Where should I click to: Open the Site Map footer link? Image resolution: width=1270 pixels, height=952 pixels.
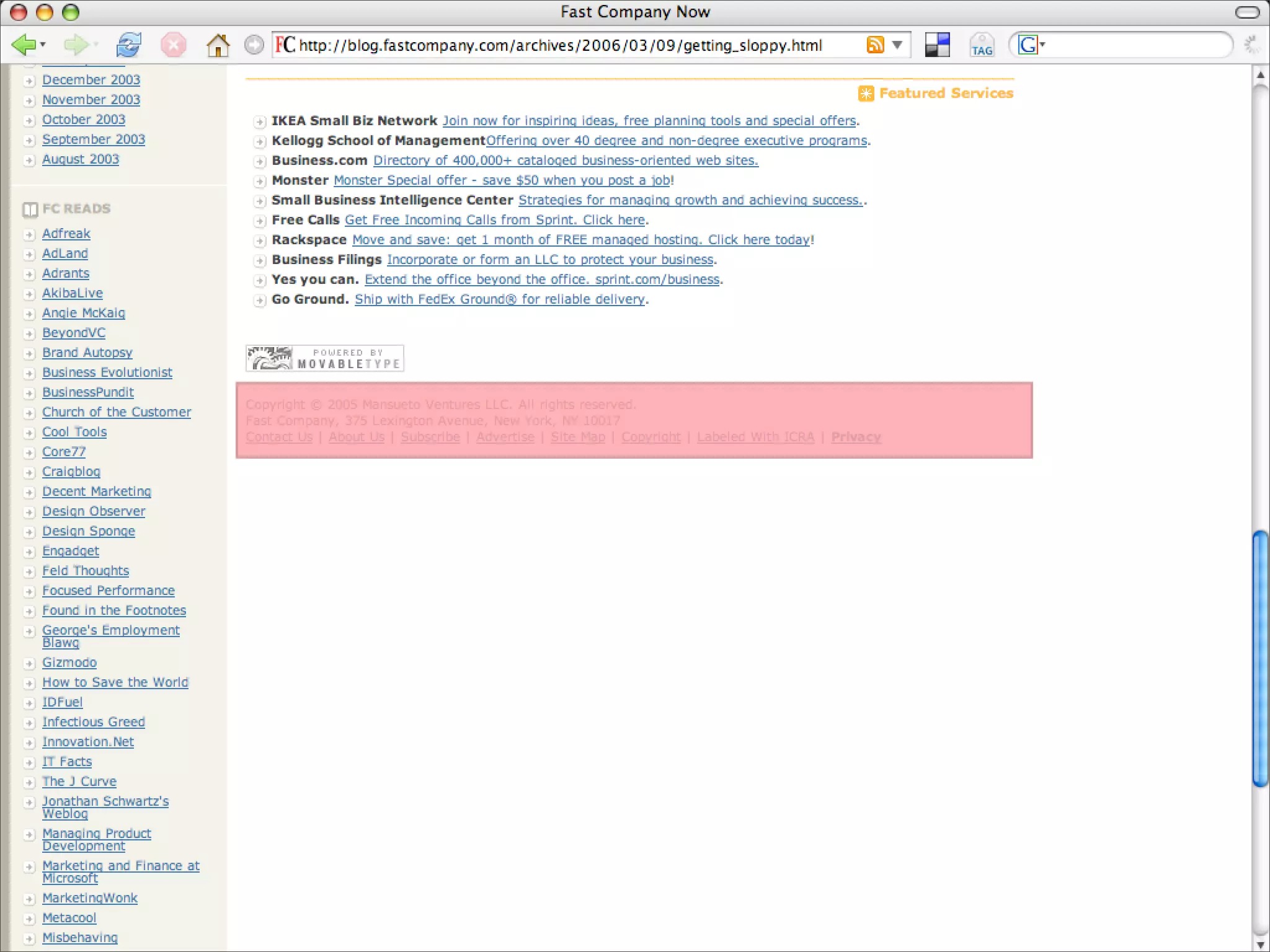(x=578, y=437)
